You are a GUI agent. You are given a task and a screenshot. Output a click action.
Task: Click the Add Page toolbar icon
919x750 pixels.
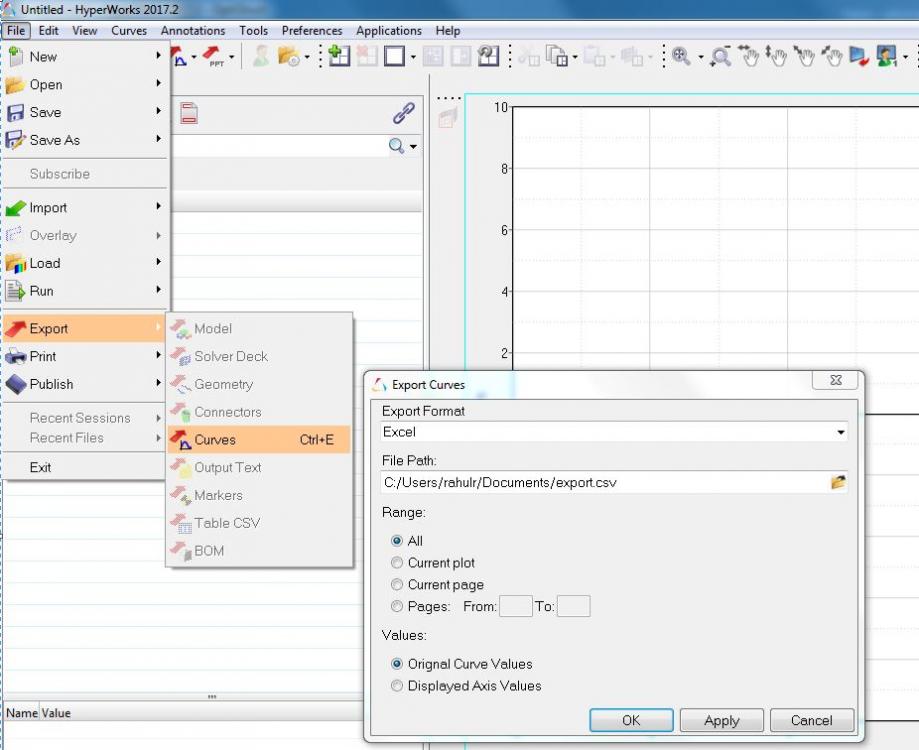(339, 56)
